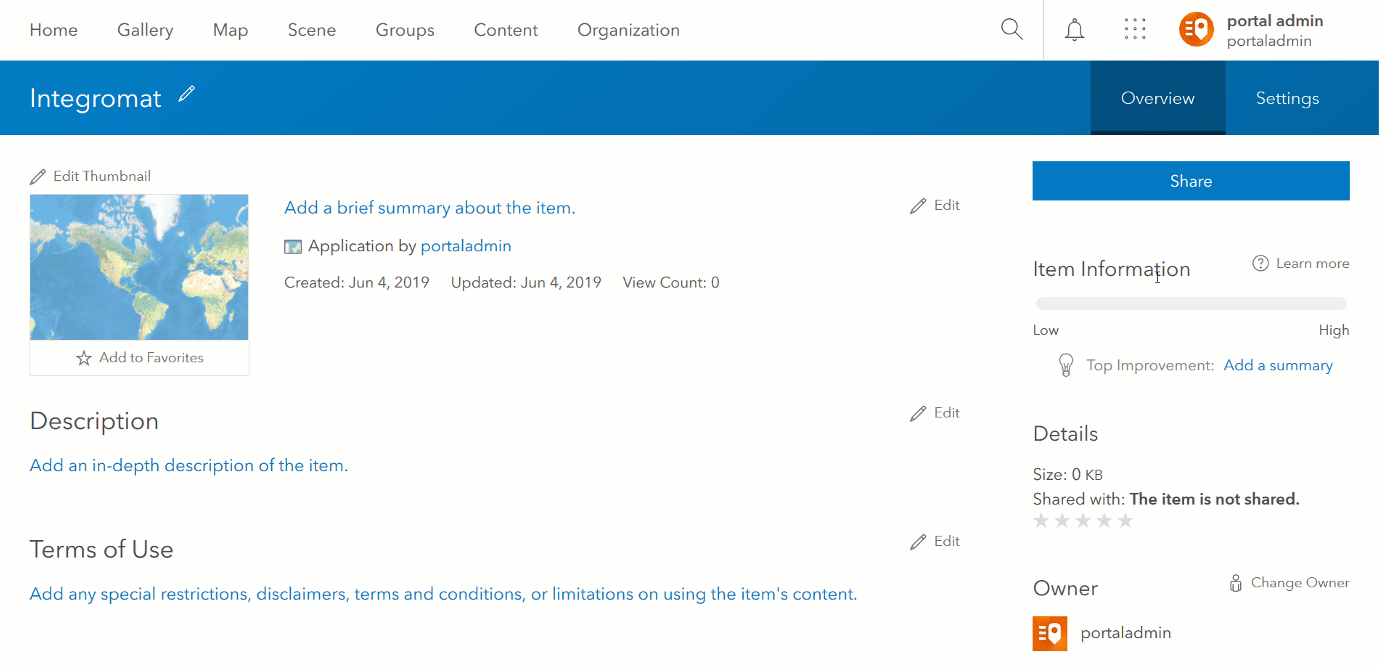Image resolution: width=1379 pixels, height=668 pixels.
Task: Open the Gallery menu item
Action: coord(145,30)
